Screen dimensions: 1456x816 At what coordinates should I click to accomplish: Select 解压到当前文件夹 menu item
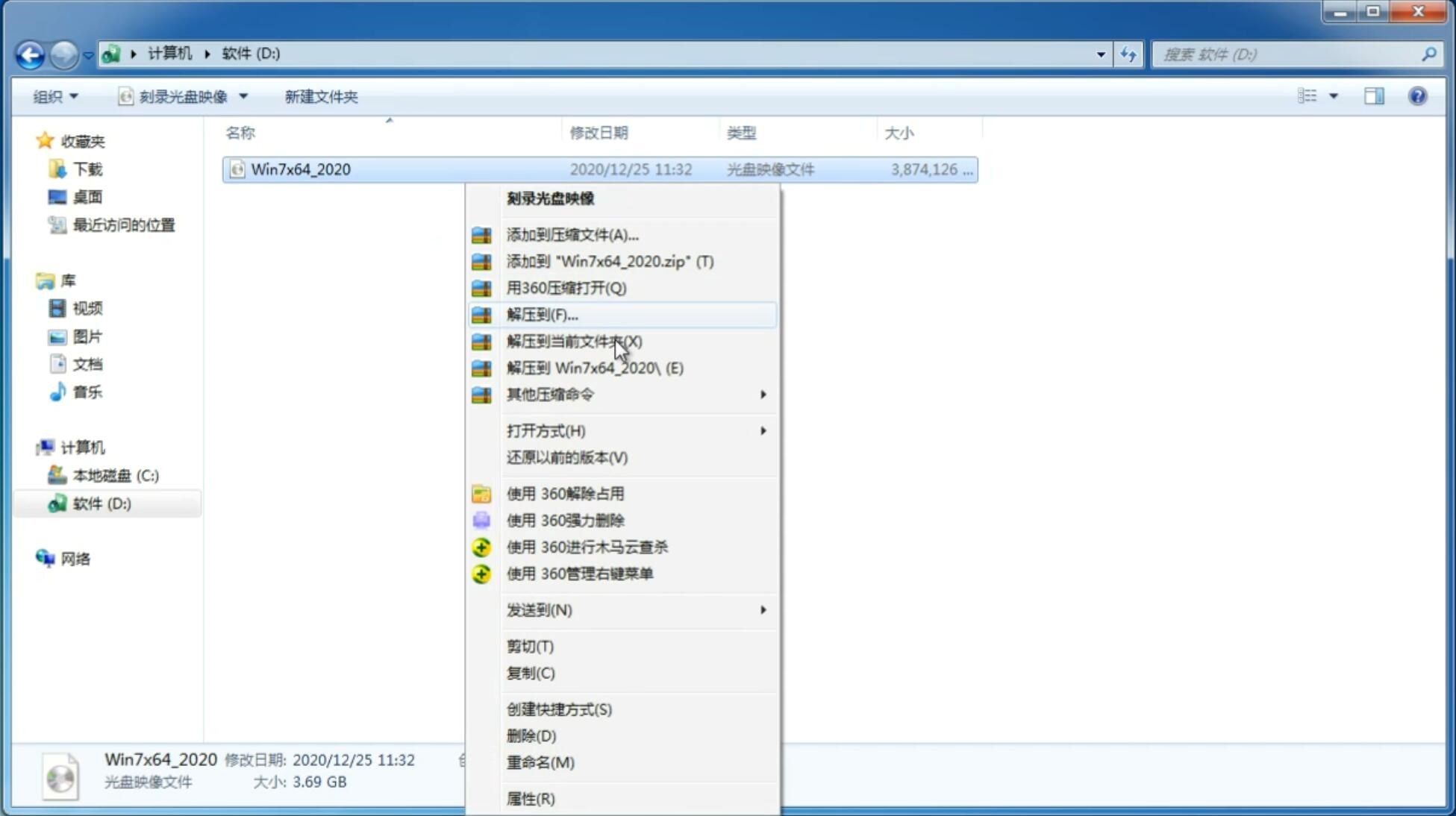575,341
